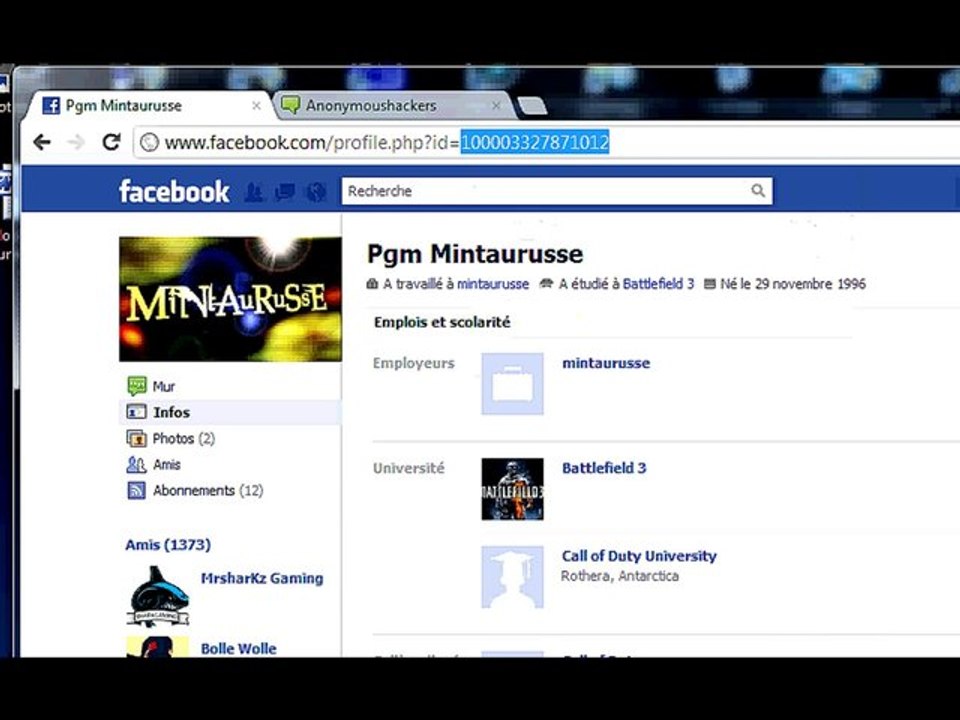Click the Abonnements feed icon in sidebar
Viewport: 960px width, 720px height.
click(x=137, y=490)
